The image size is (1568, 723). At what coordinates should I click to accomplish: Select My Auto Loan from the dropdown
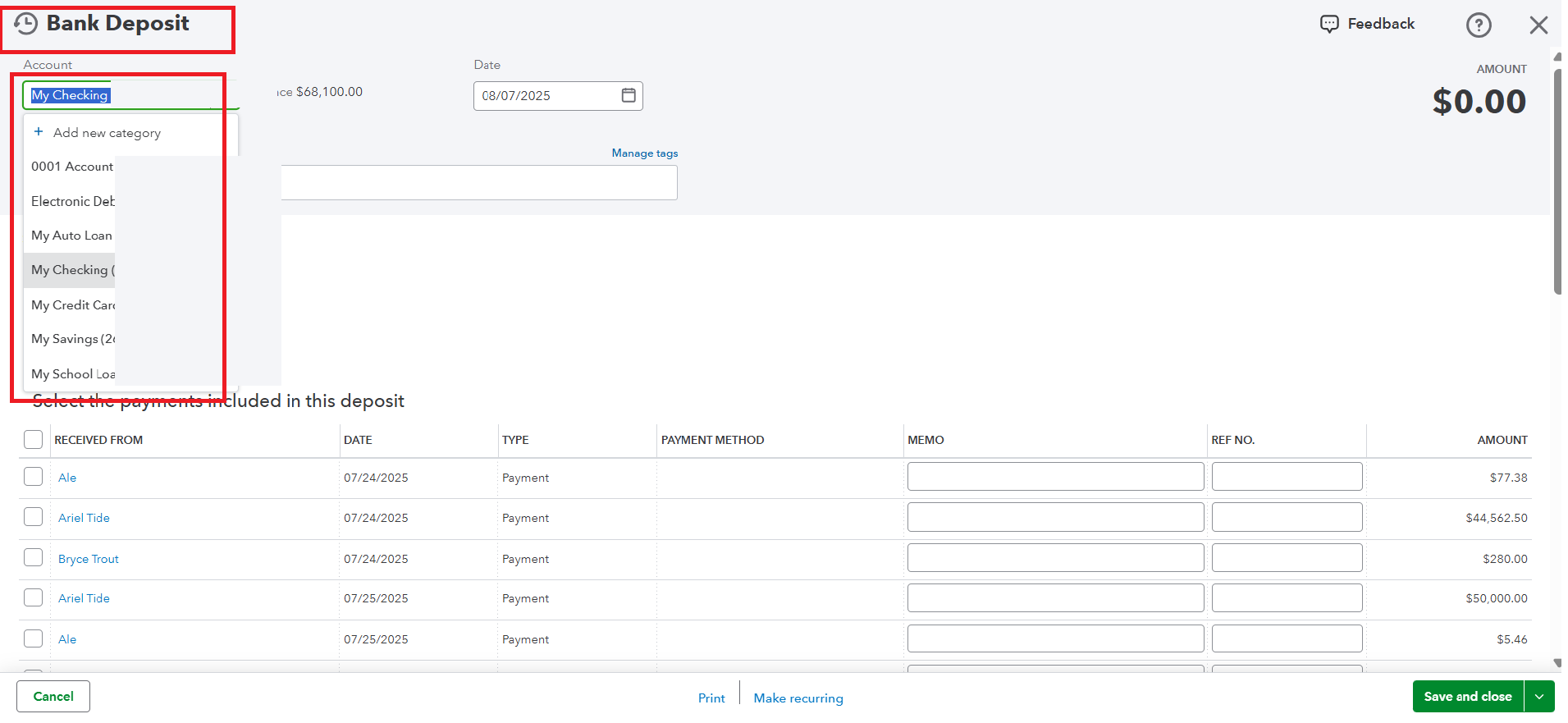pos(72,236)
